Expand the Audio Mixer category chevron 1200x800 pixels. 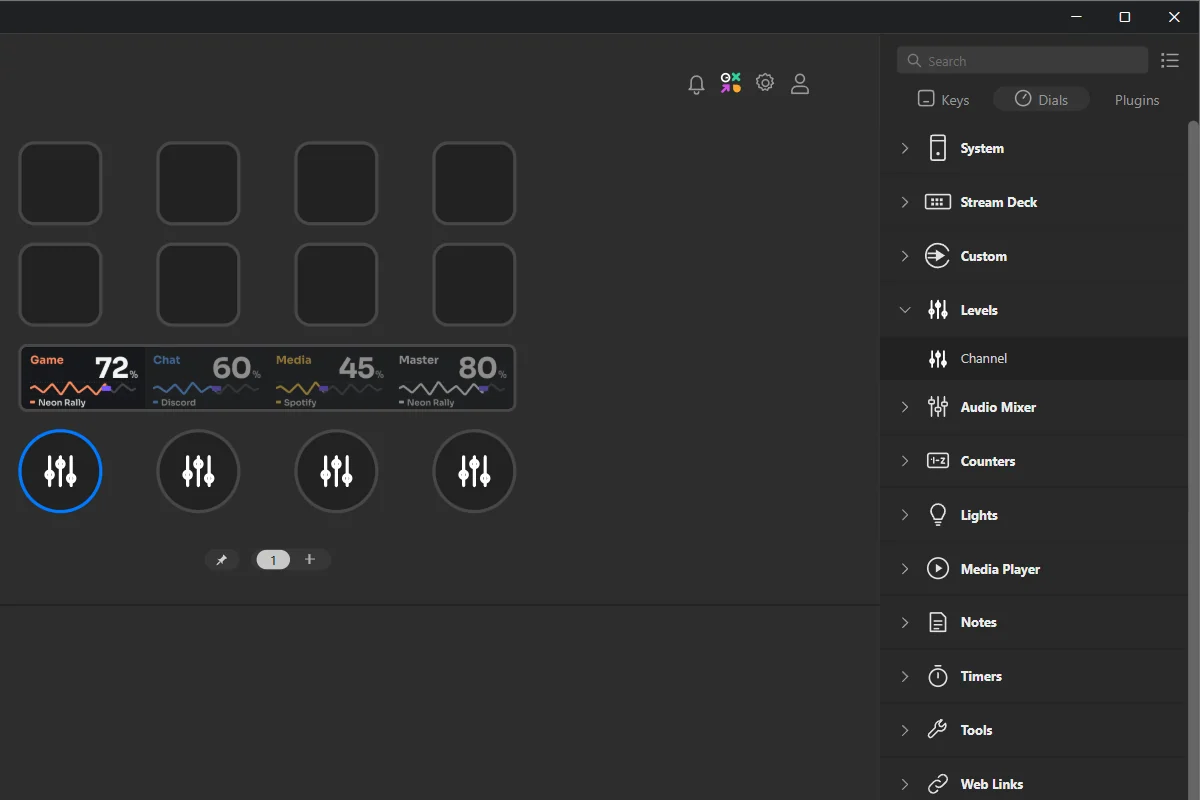pos(905,407)
